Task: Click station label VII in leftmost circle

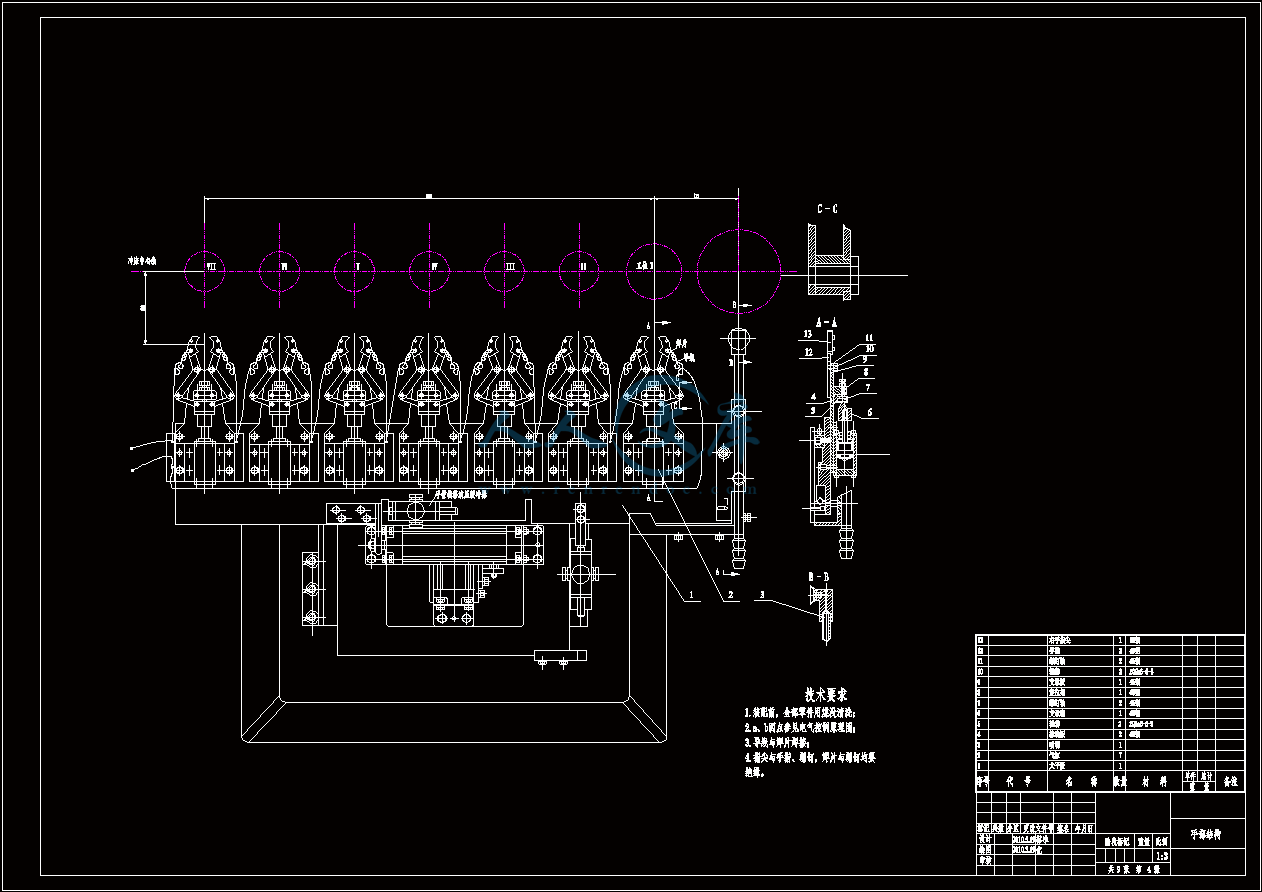Action: click(x=212, y=267)
